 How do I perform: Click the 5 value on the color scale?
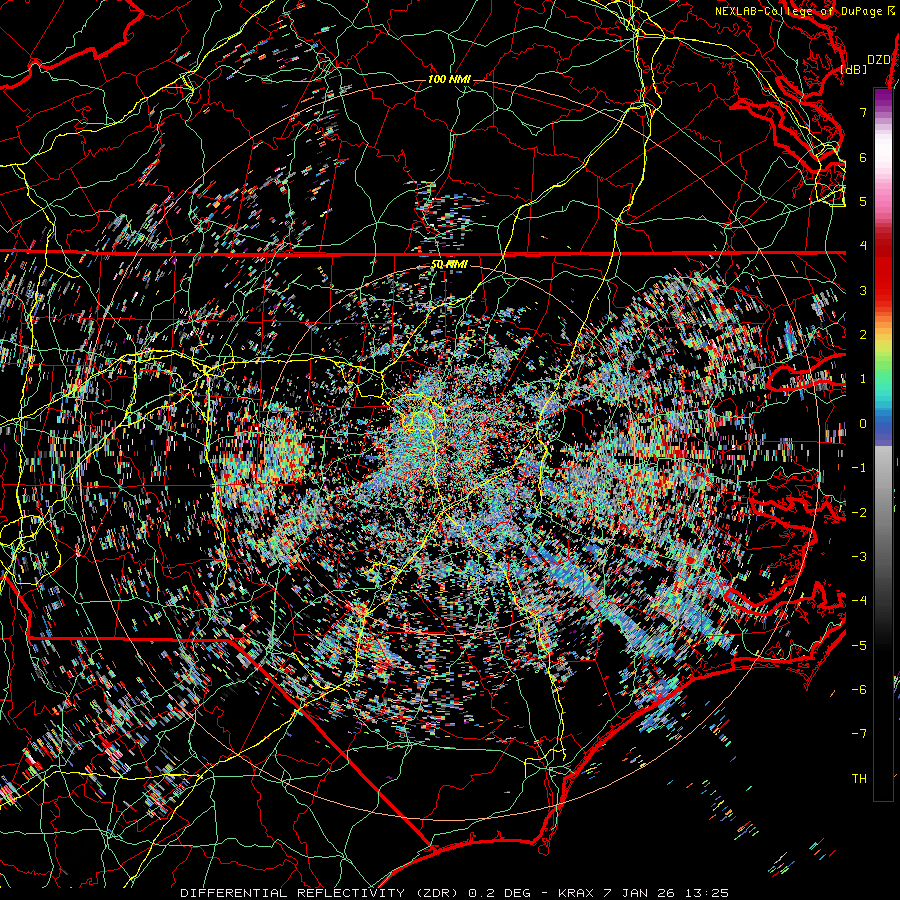863,201
